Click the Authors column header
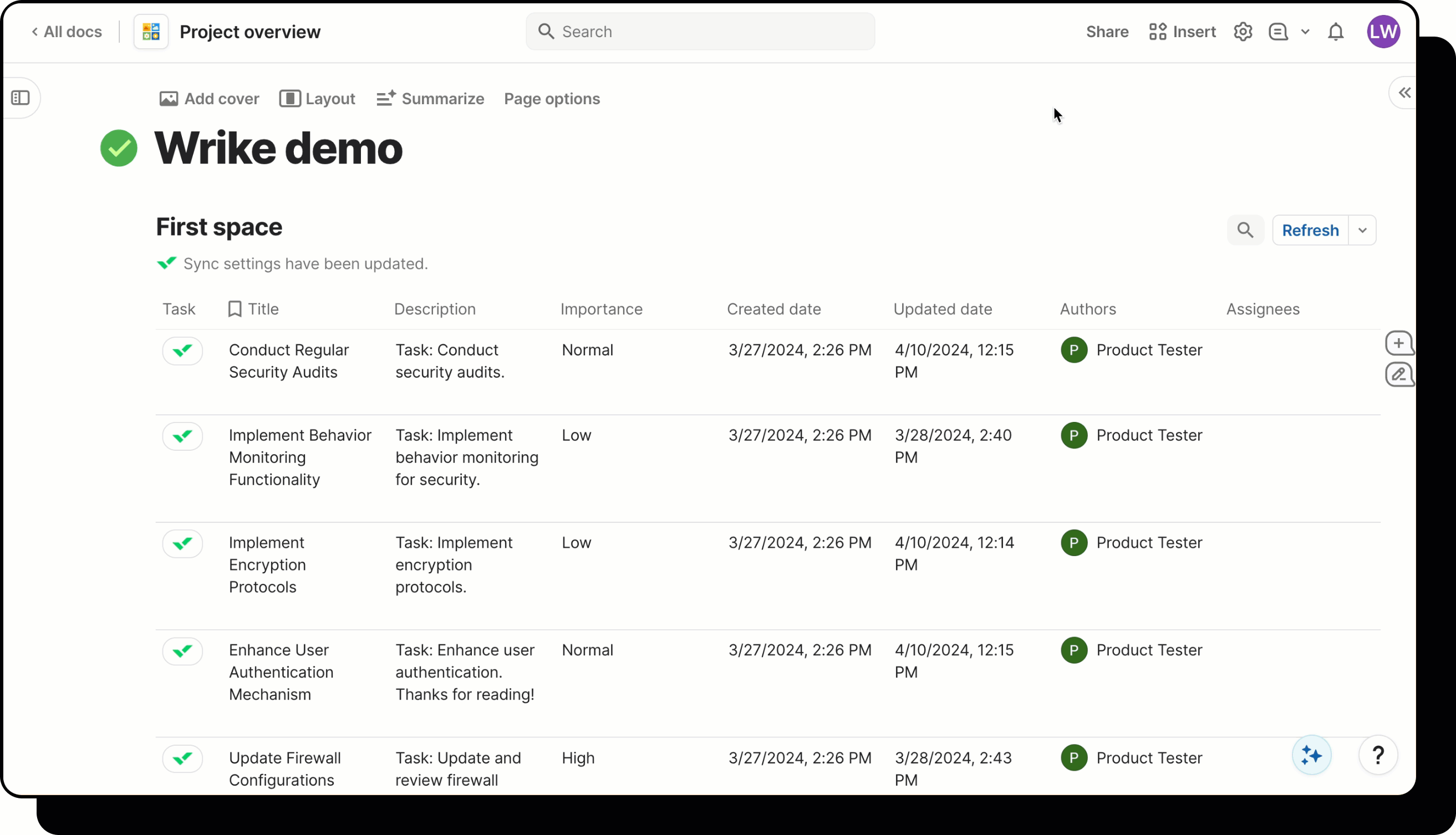Screen dimensions: 1456x835 (1088, 309)
